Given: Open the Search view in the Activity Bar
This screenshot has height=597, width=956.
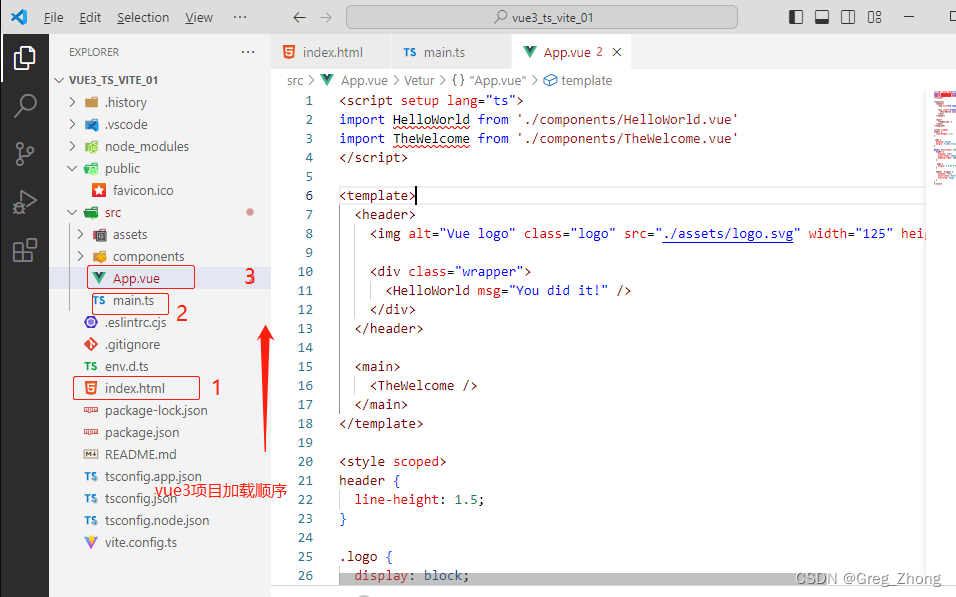Looking at the screenshot, I should 25,103.
